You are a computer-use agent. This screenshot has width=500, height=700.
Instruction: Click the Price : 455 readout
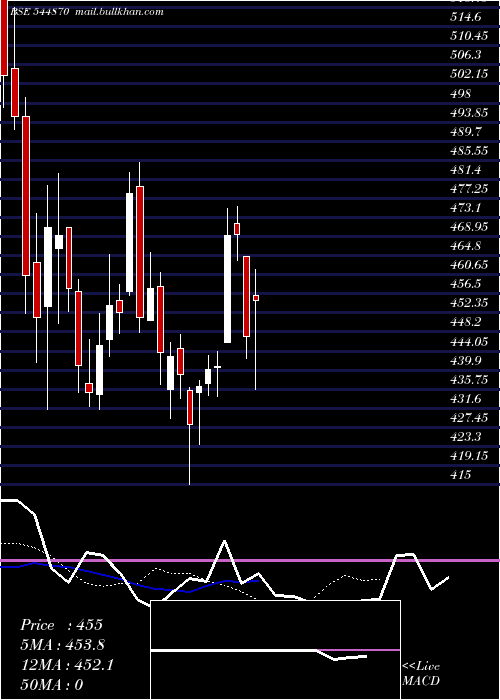pos(62,625)
